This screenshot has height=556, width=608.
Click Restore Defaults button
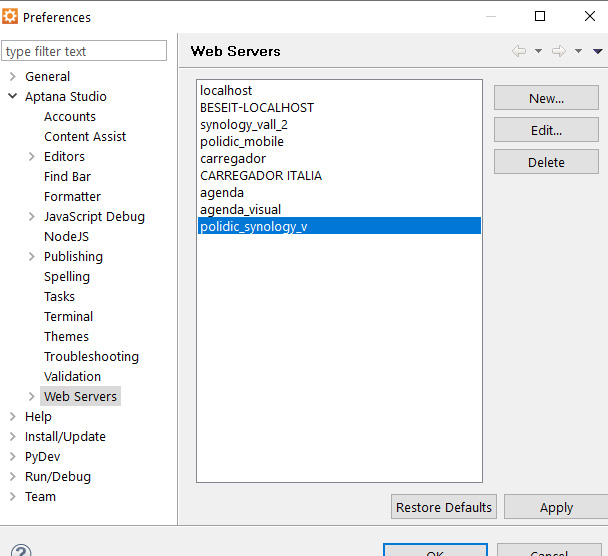(444, 507)
